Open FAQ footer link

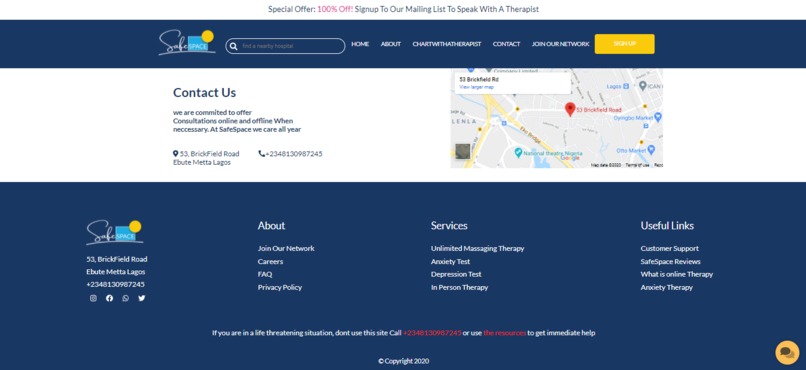coord(265,274)
